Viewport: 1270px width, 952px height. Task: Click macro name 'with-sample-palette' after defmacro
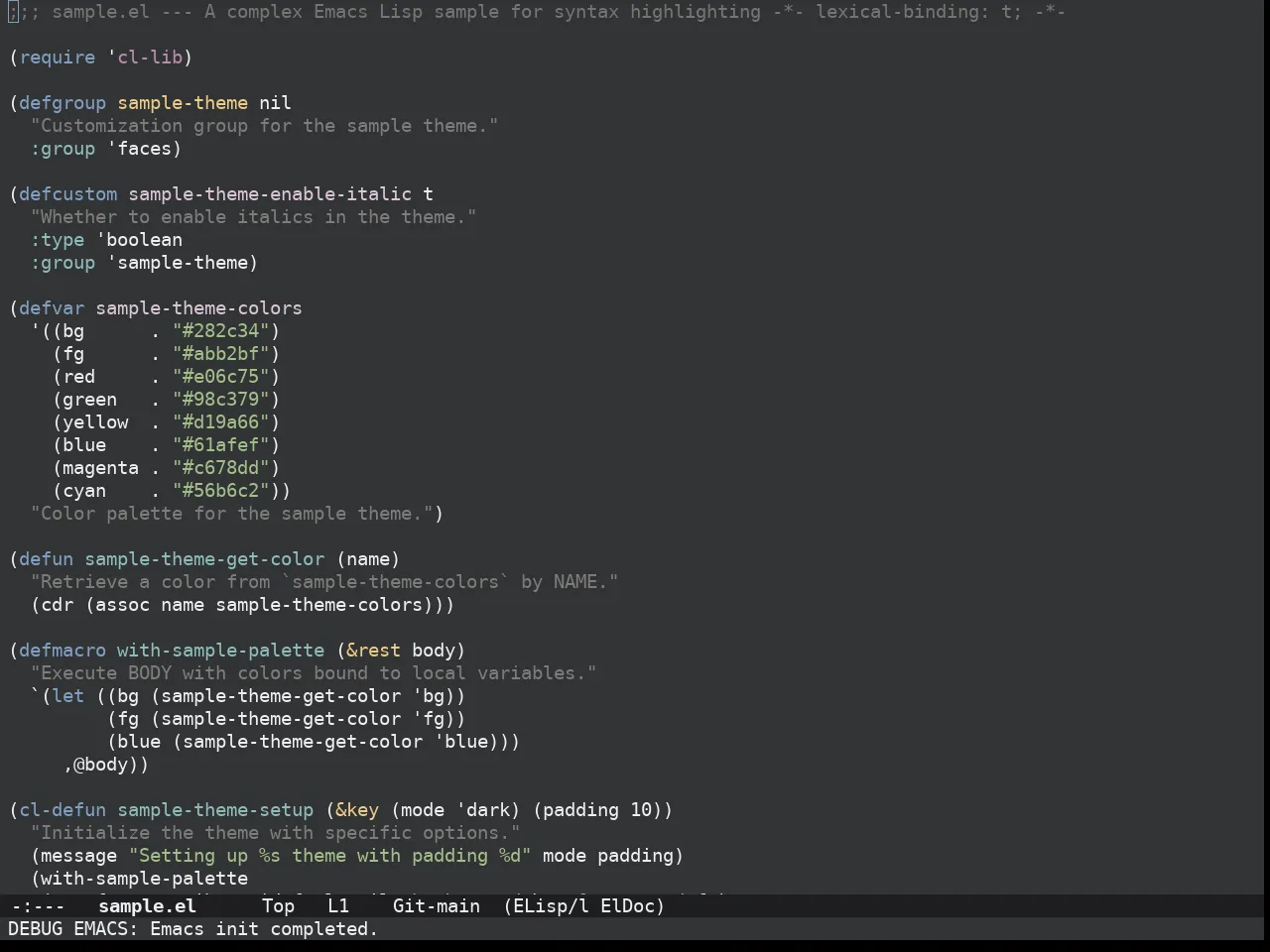point(221,651)
